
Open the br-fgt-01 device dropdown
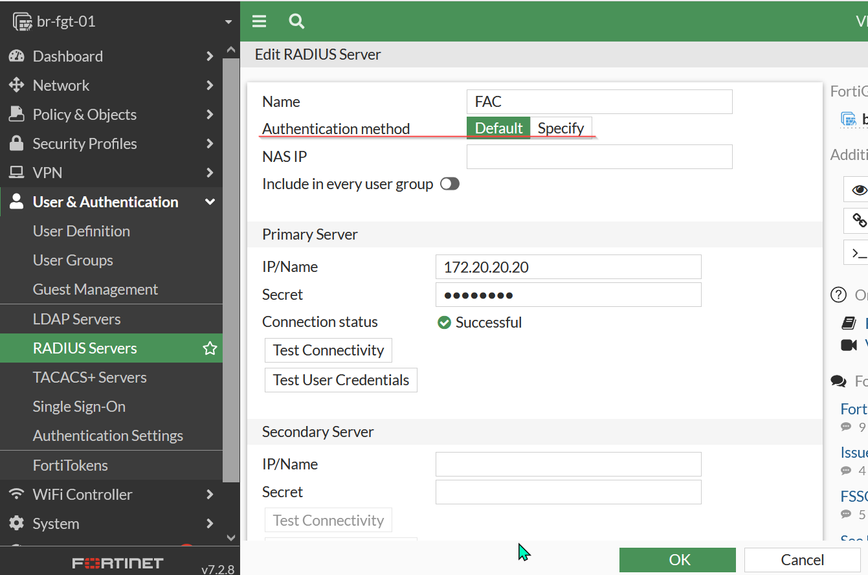(x=228, y=21)
